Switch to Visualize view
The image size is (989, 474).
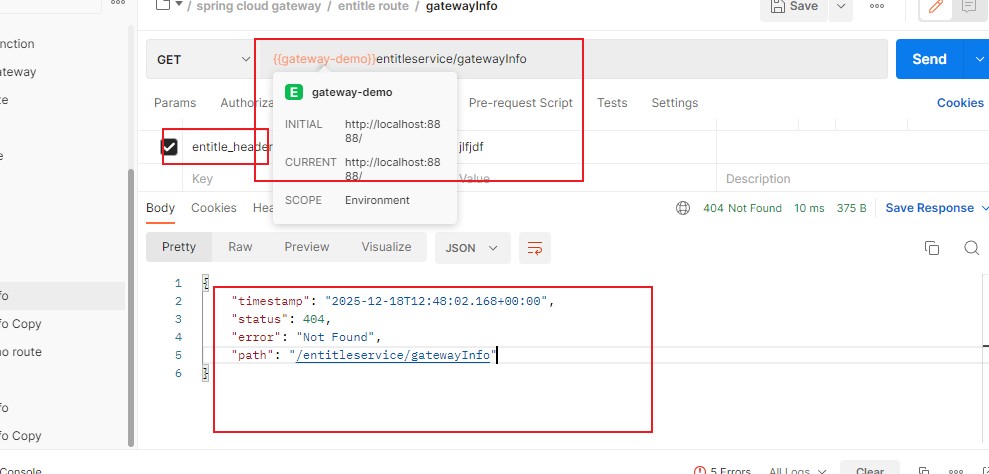click(x=386, y=247)
